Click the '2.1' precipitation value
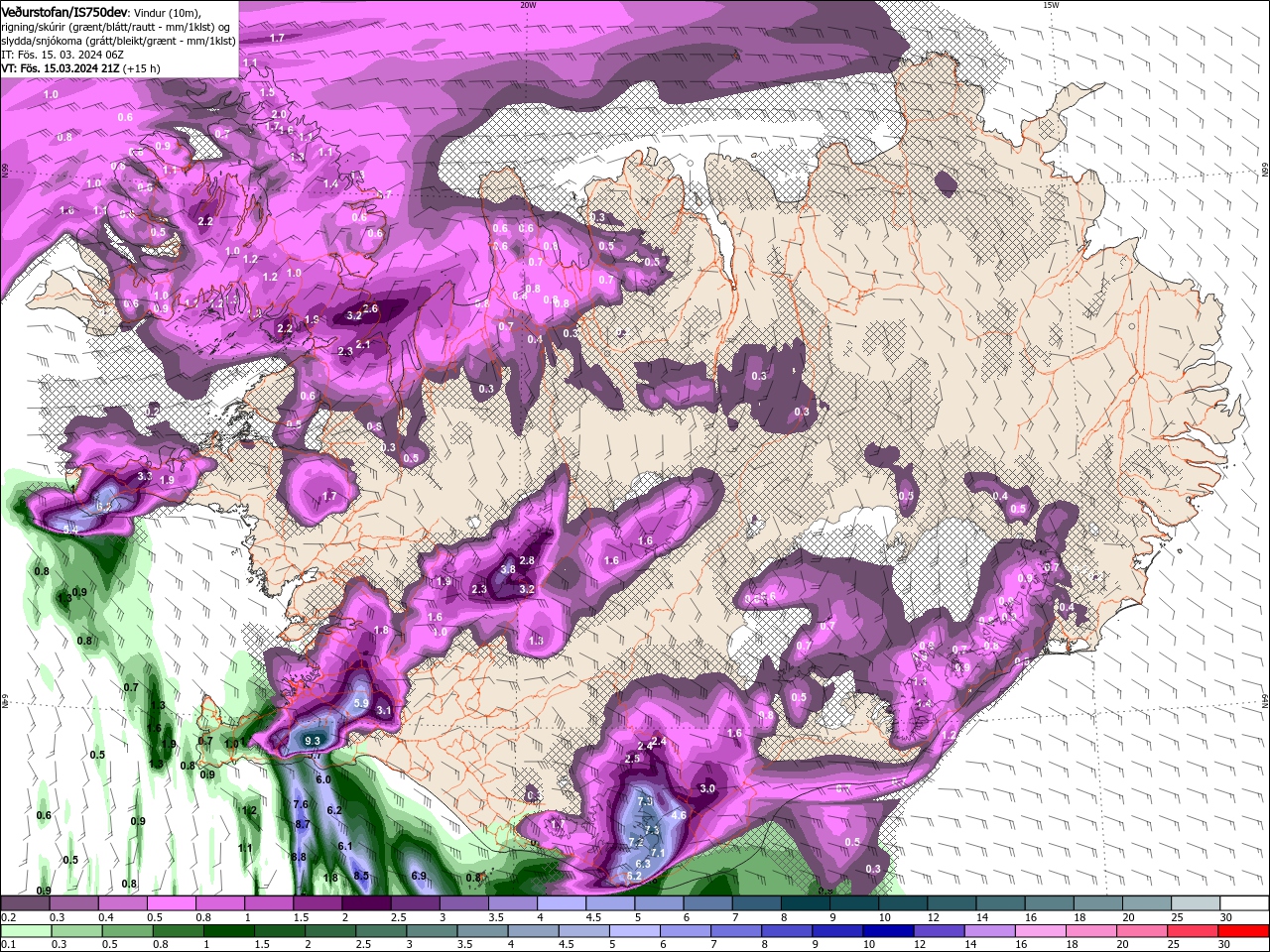Image resolution: width=1270 pixels, height=952 pixels. pos(363,344)
